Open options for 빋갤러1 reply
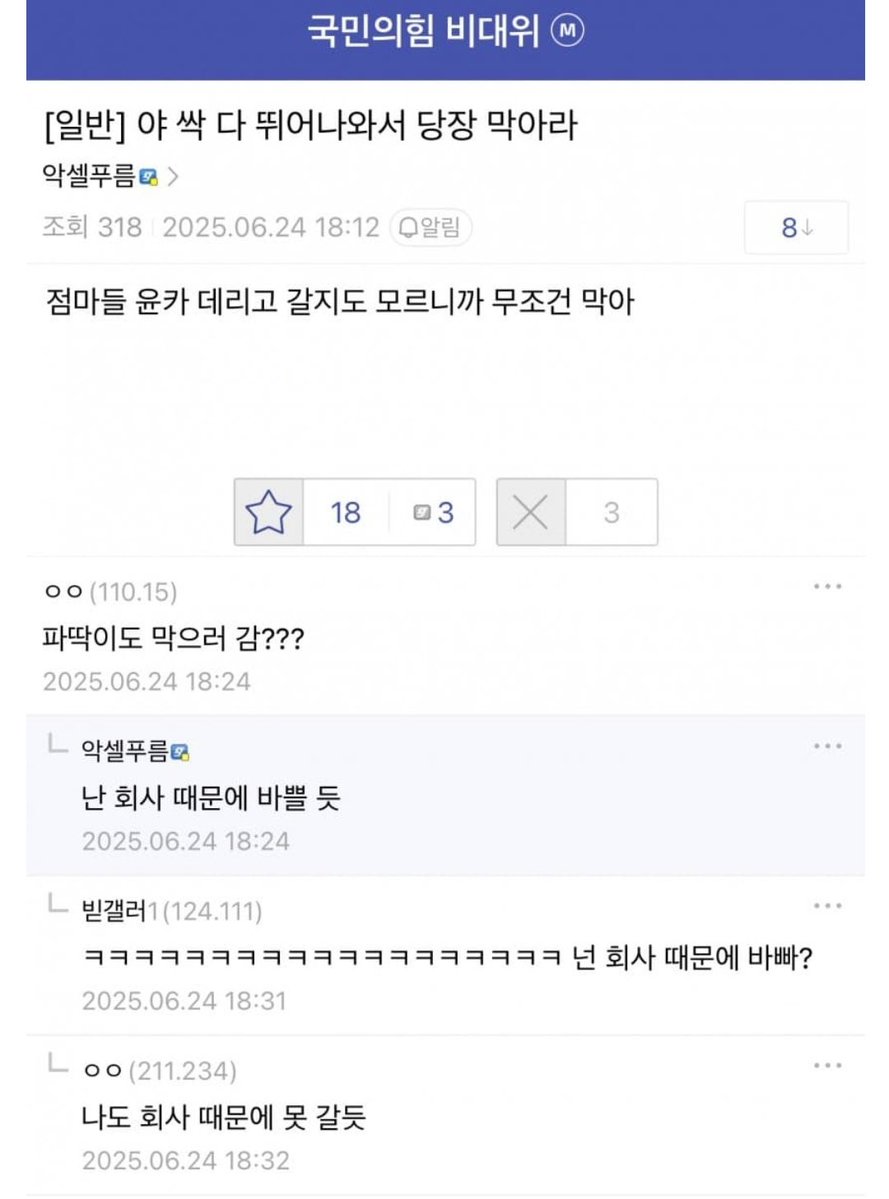The image size is (889, 1199). [x=828, y=906]
